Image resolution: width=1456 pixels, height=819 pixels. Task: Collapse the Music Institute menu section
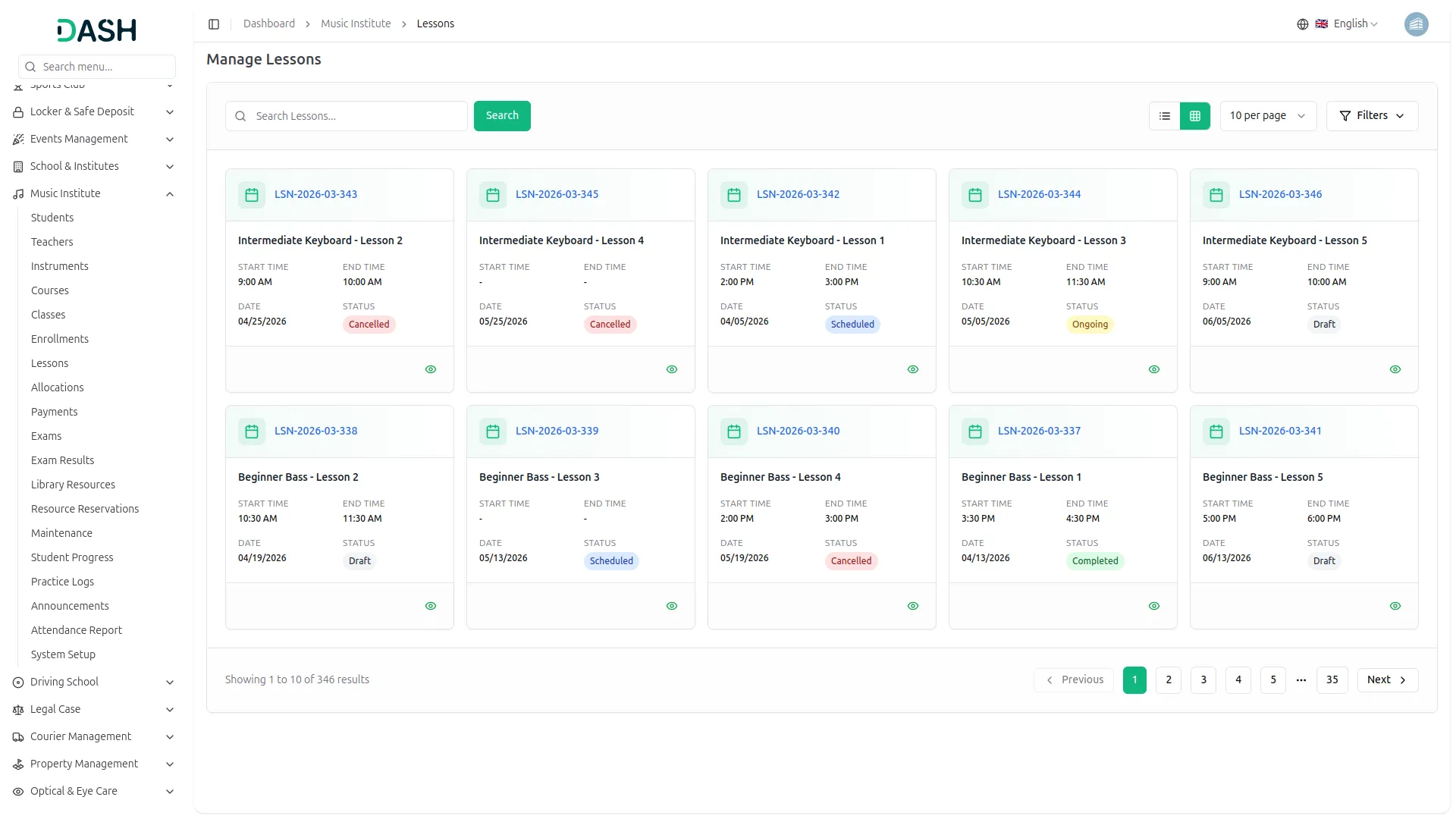[170, 194]
